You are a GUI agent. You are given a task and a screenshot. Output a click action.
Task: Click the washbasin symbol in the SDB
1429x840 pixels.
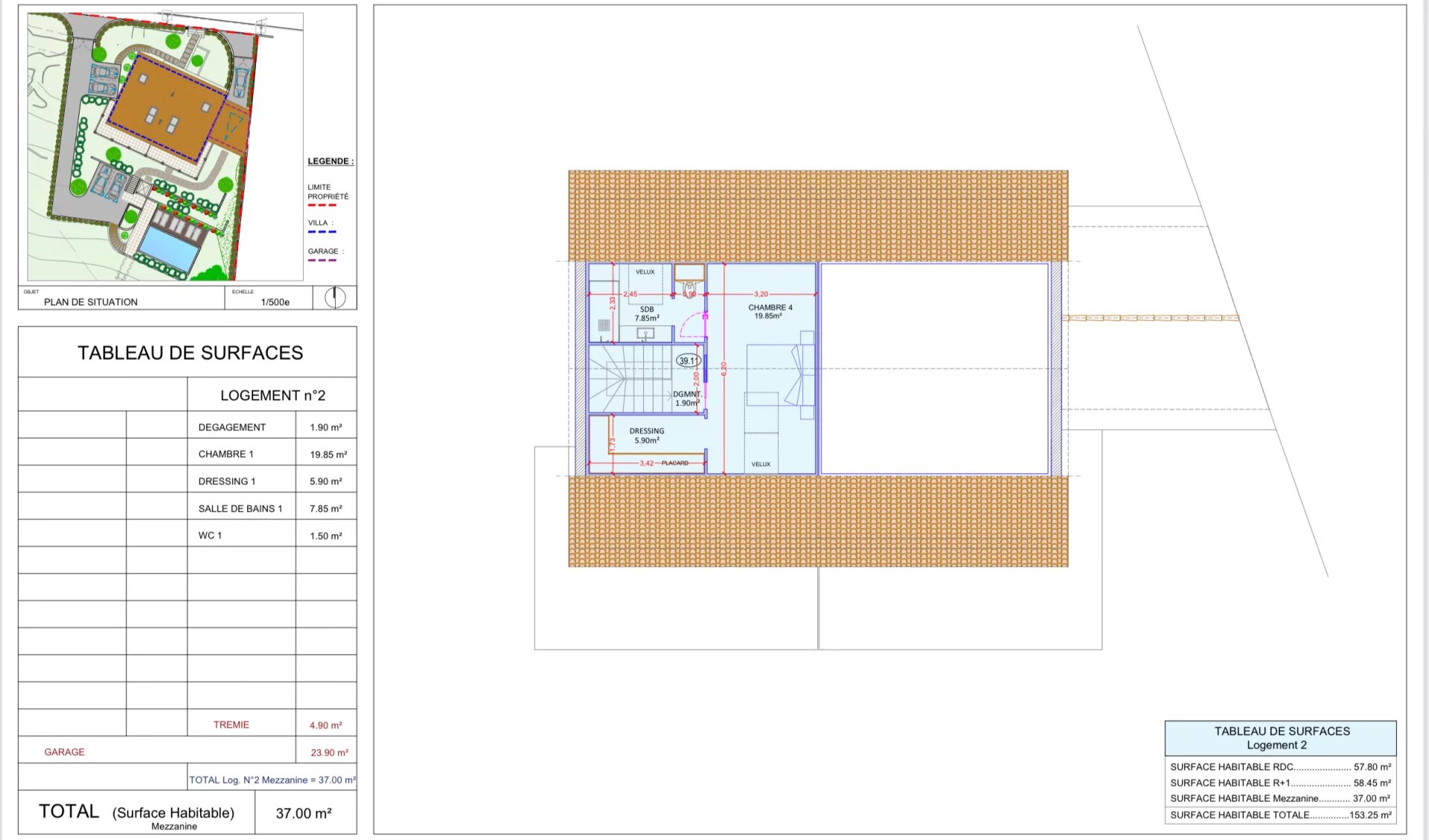tap(645, 334)
